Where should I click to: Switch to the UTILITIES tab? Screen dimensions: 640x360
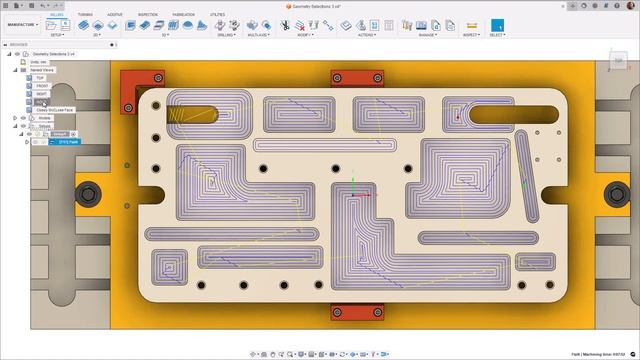[x=218, y=15]
